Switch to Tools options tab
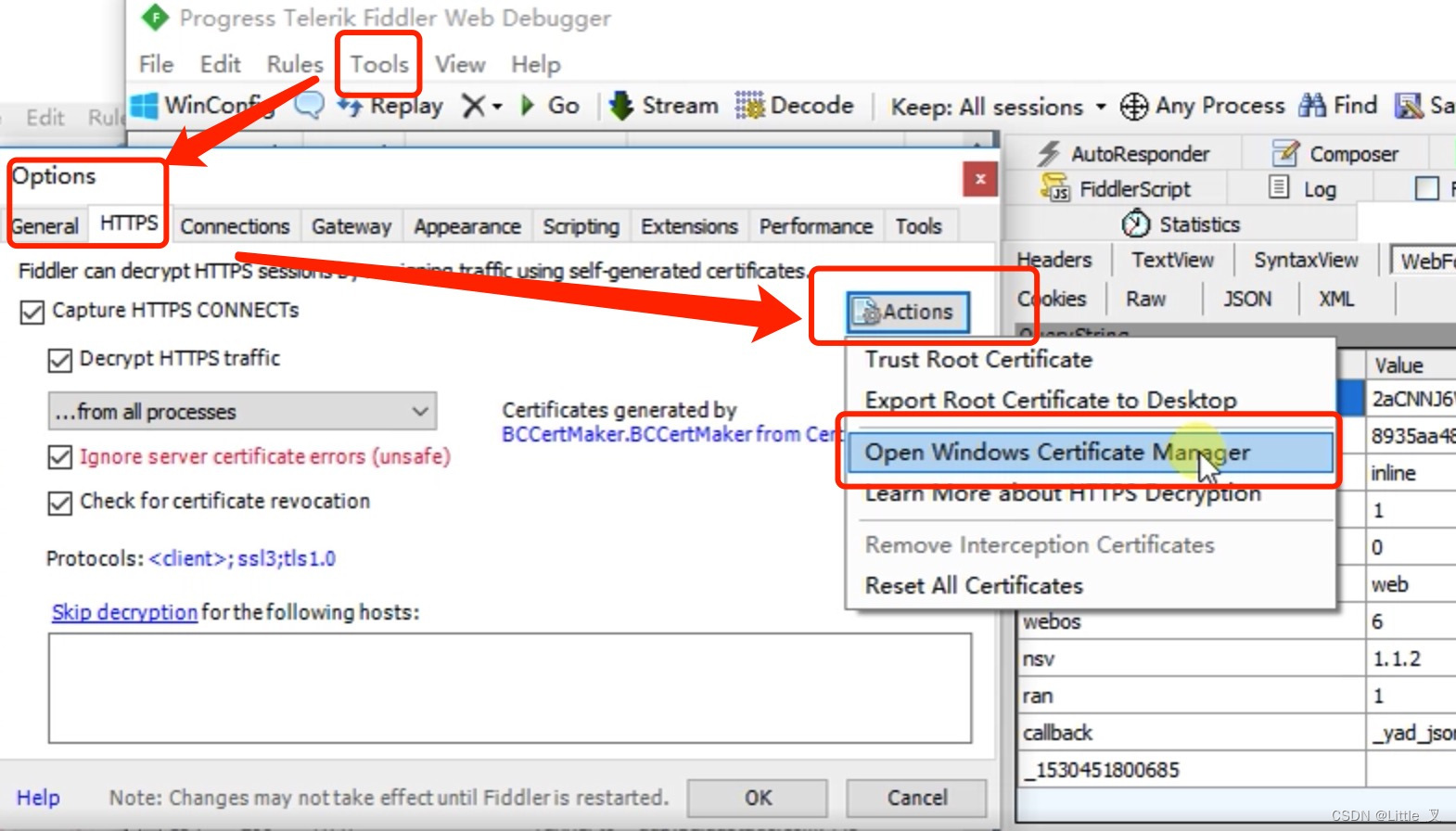This screenshot has width=1456, height=831. click(x=918, y=226)
